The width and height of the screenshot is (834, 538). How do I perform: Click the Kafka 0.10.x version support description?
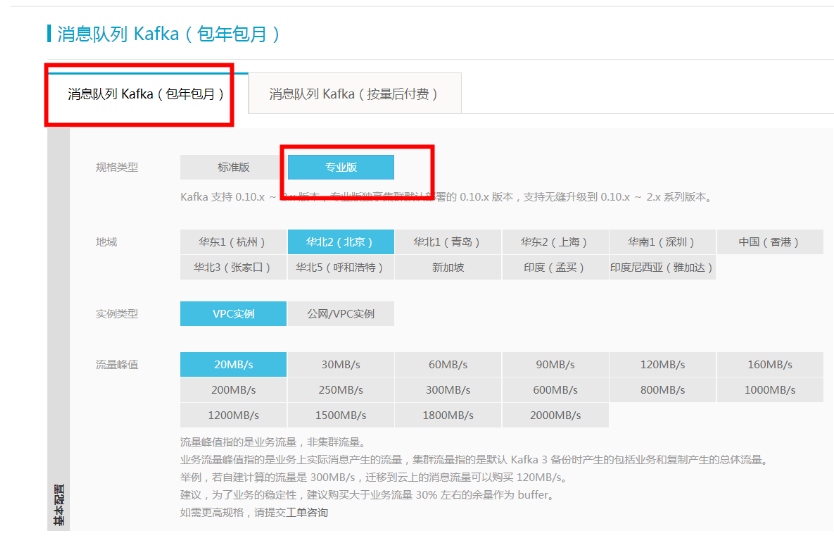click(x=446, y=197)
